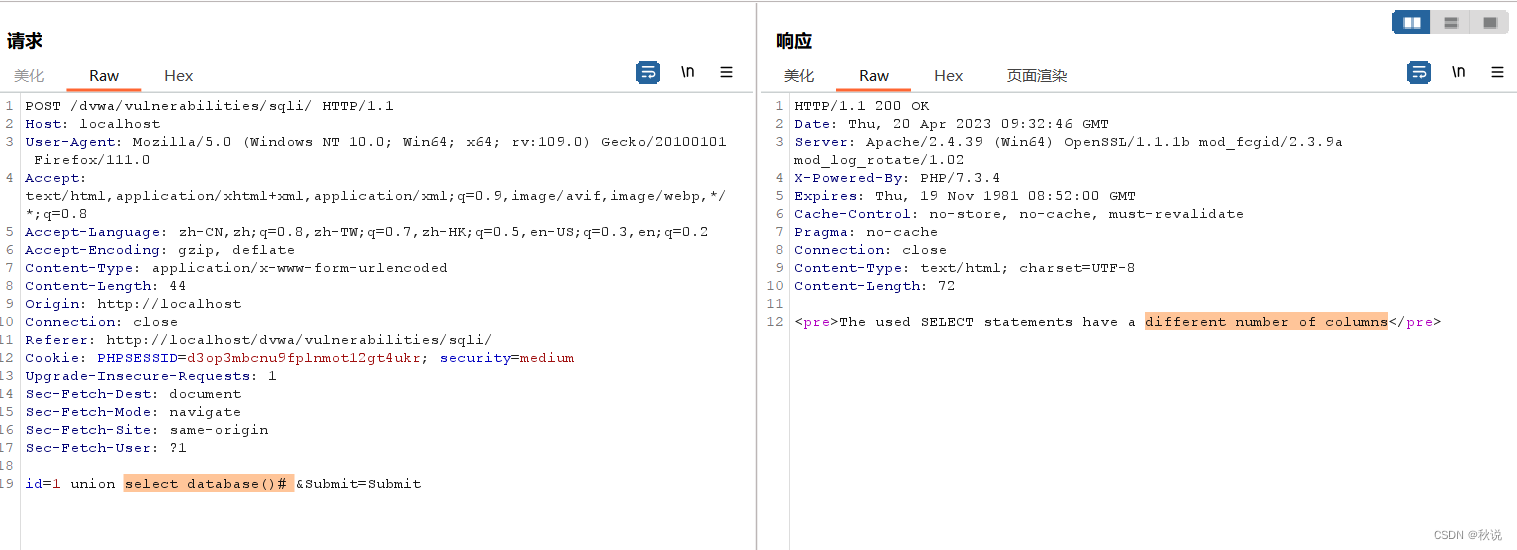Toggle word wrap icon in request panel
1517x550 pixels.
pyautogui.click(x=648, y=72)
